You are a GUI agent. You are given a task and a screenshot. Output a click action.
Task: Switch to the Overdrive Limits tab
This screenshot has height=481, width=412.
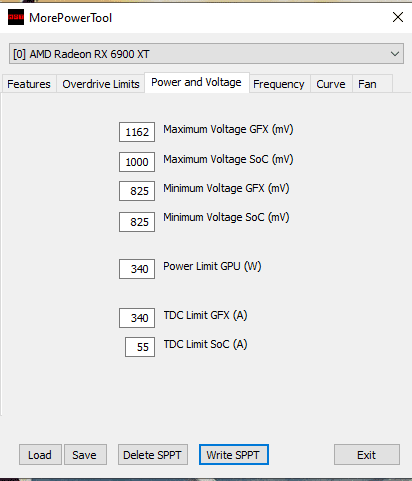(101, 84)
